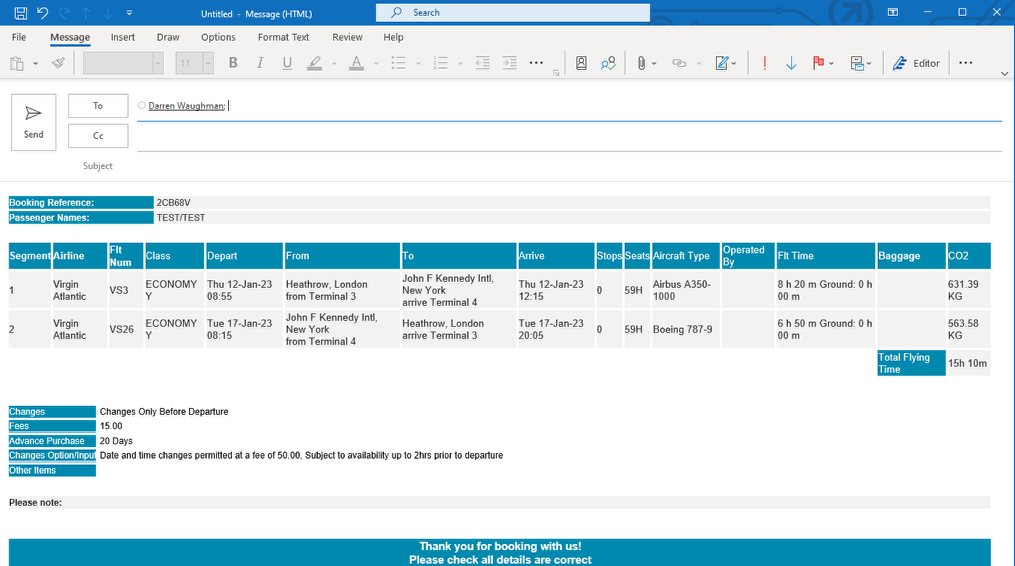Open the Address Book
The width and height of the screenshot is (1015, 566).
pyautogui.click(x=581, y=63)
